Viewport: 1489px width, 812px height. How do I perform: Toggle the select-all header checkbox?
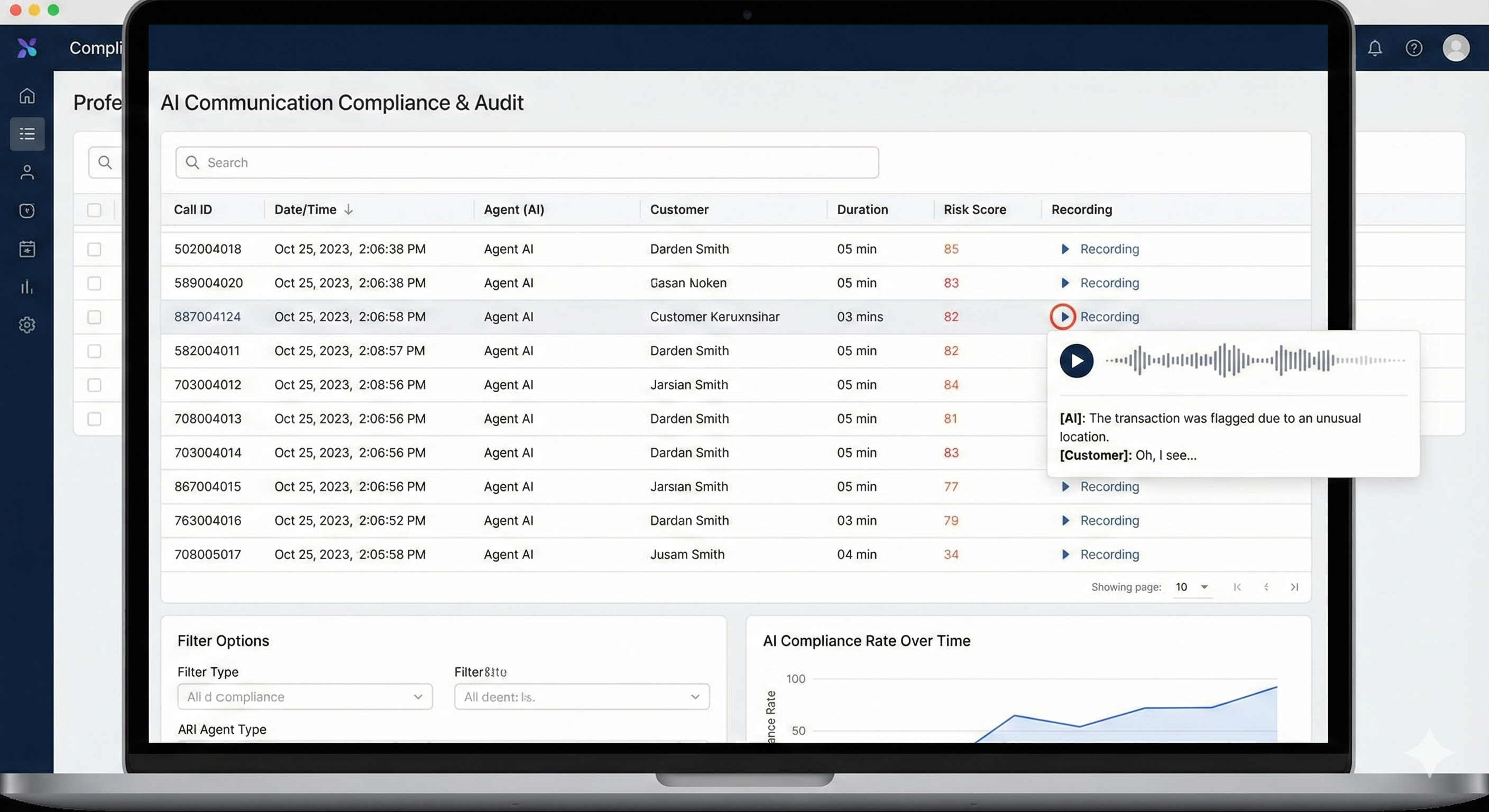[94, 210]
